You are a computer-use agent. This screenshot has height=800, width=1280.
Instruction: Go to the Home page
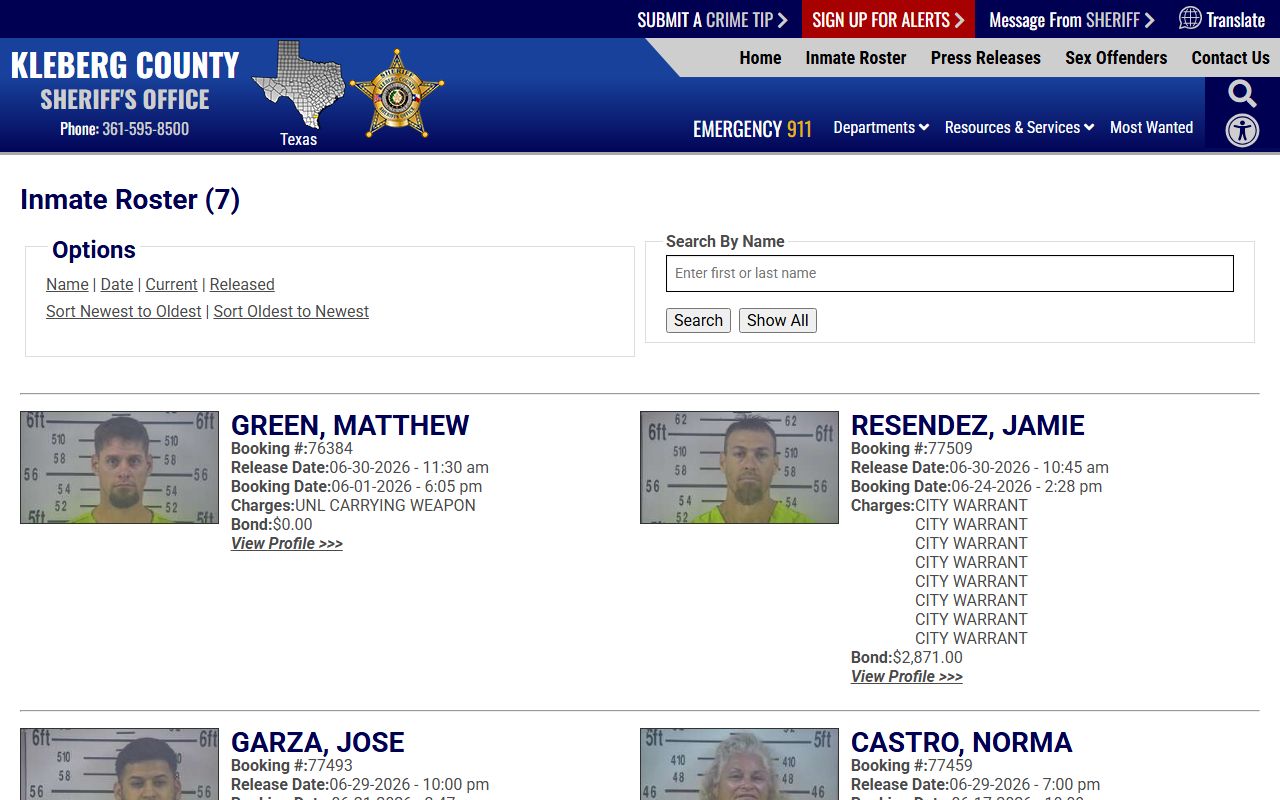760,58
